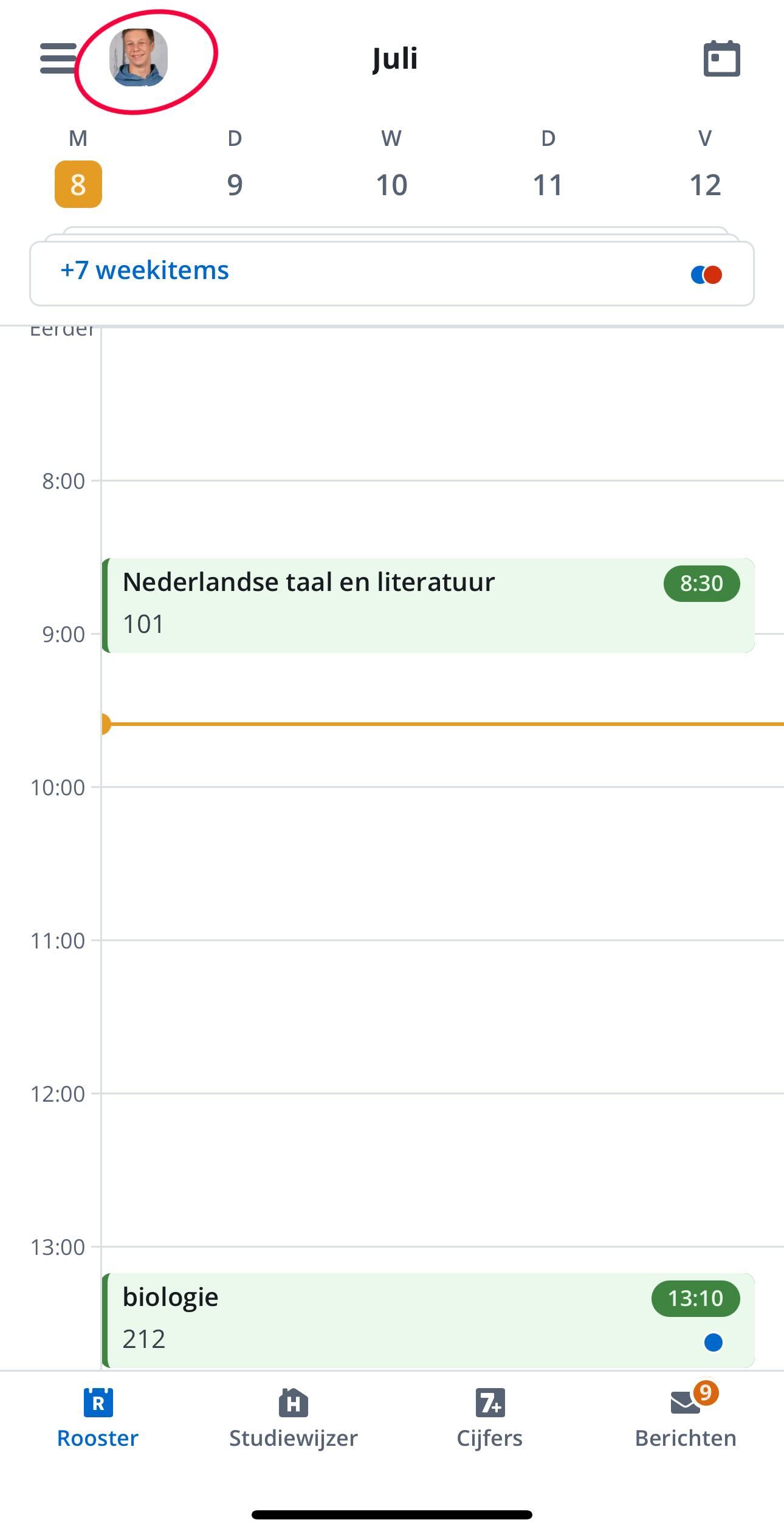Open the hamburger menu
Image resolution: width=784 pixels, height=1534 pixels.
pyautogui.click(x=58, y=58)
